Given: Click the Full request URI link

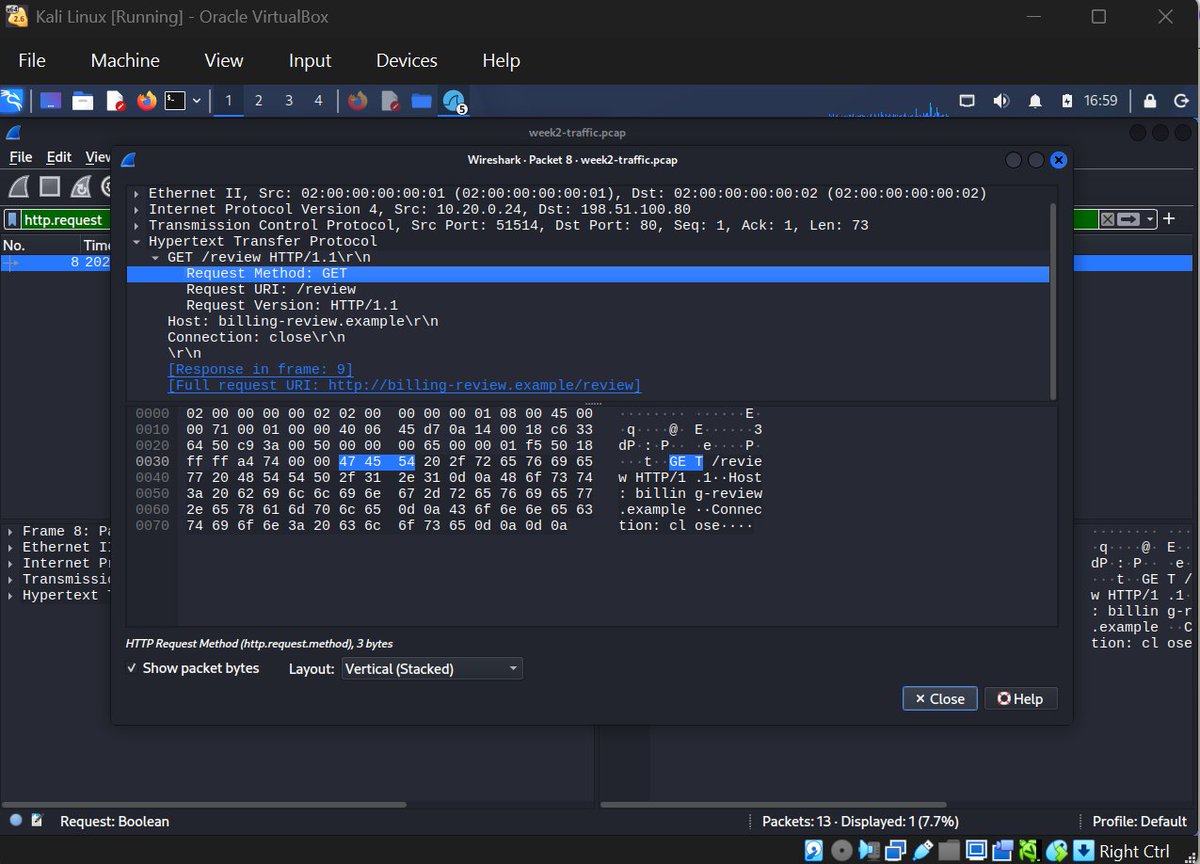Looking at the screenshot, I should [x=404, y=386].
